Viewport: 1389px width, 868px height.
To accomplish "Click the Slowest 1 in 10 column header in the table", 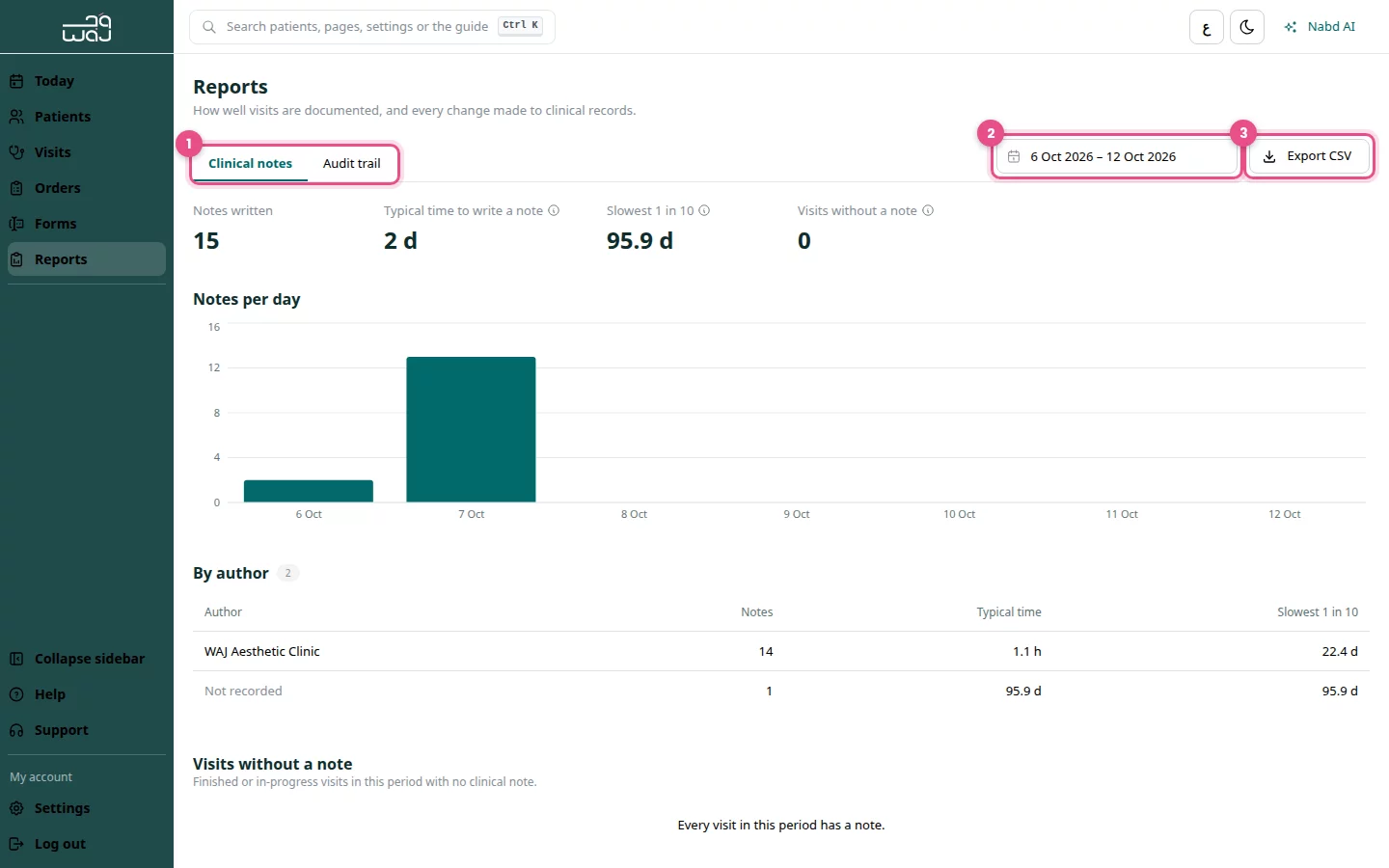I will click(x=1317, y=612).
